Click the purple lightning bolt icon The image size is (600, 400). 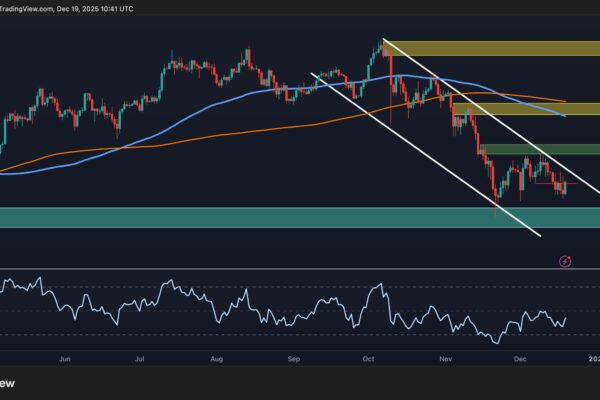tap(565, 261)
